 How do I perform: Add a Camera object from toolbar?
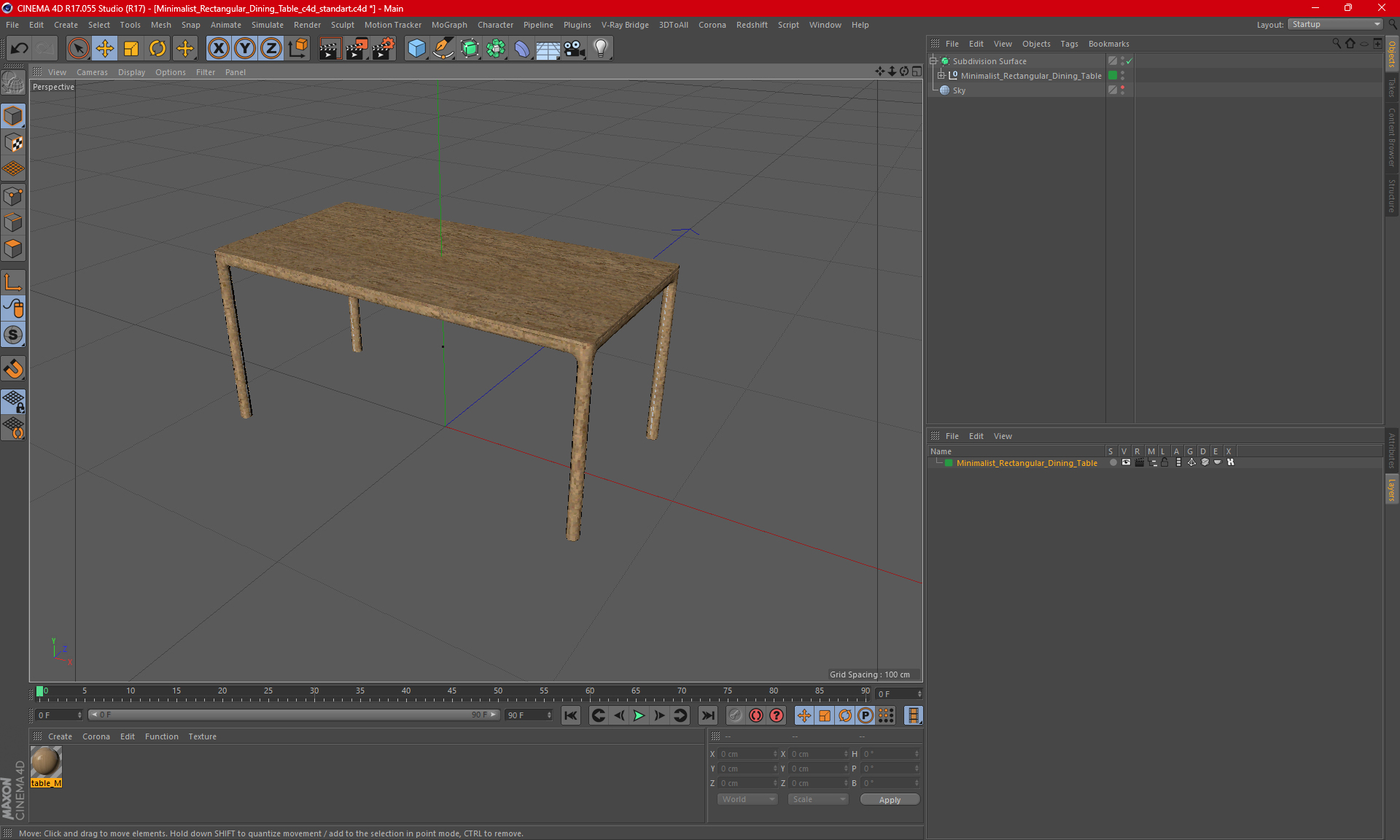[x=574, y=49]
